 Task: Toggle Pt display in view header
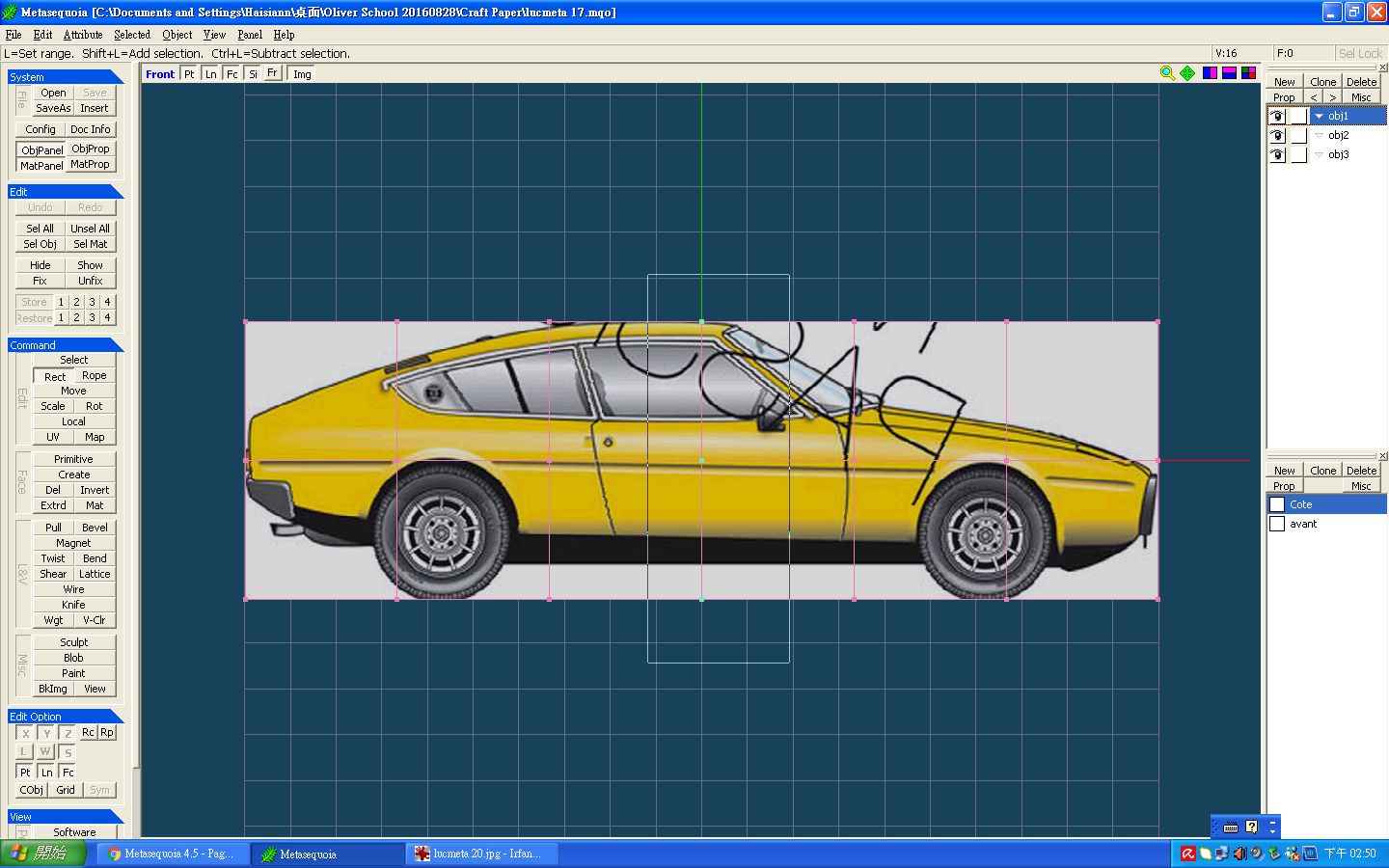[189, 74]
